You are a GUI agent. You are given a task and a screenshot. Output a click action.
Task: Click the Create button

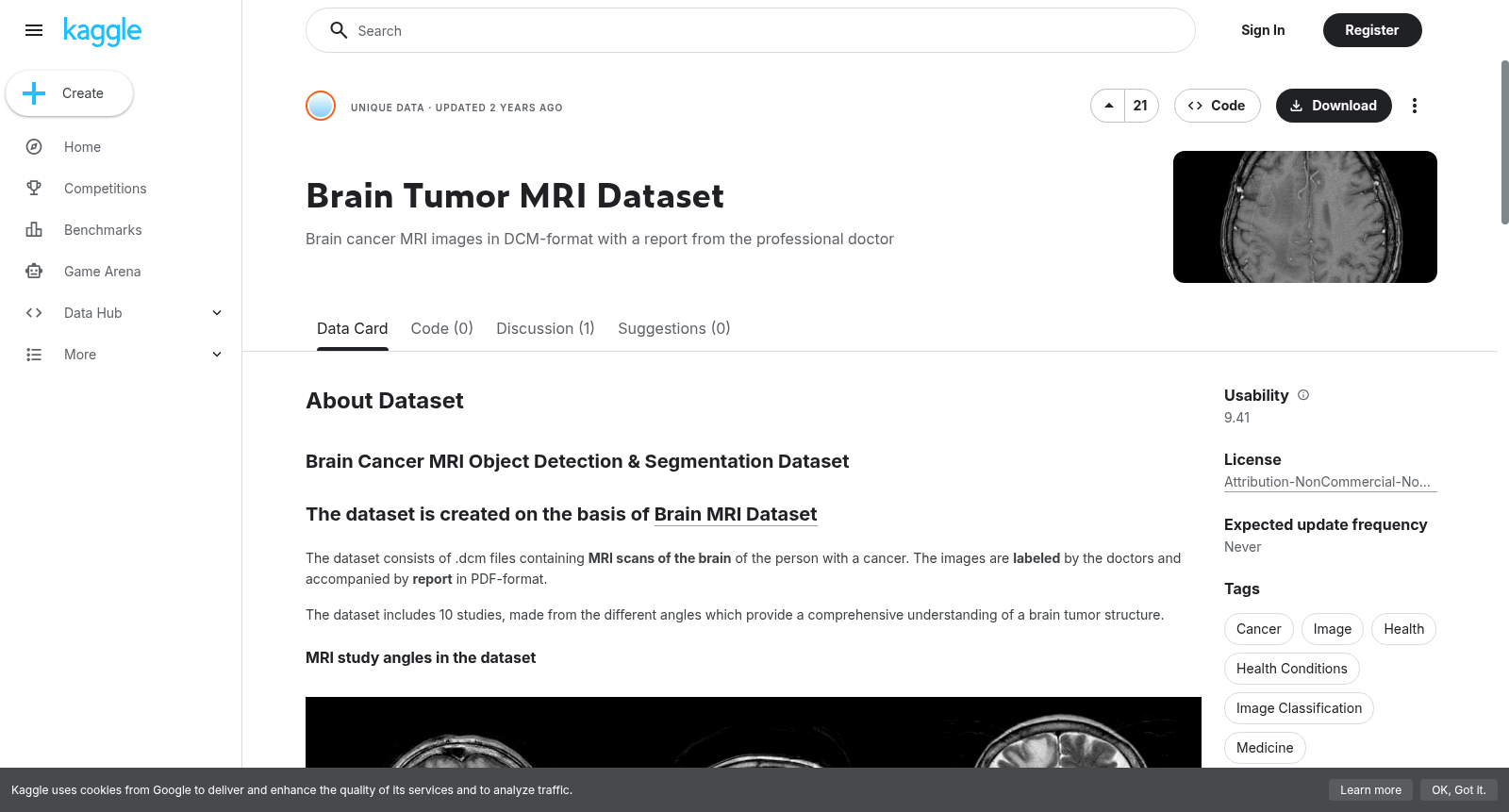coord(69,93)
